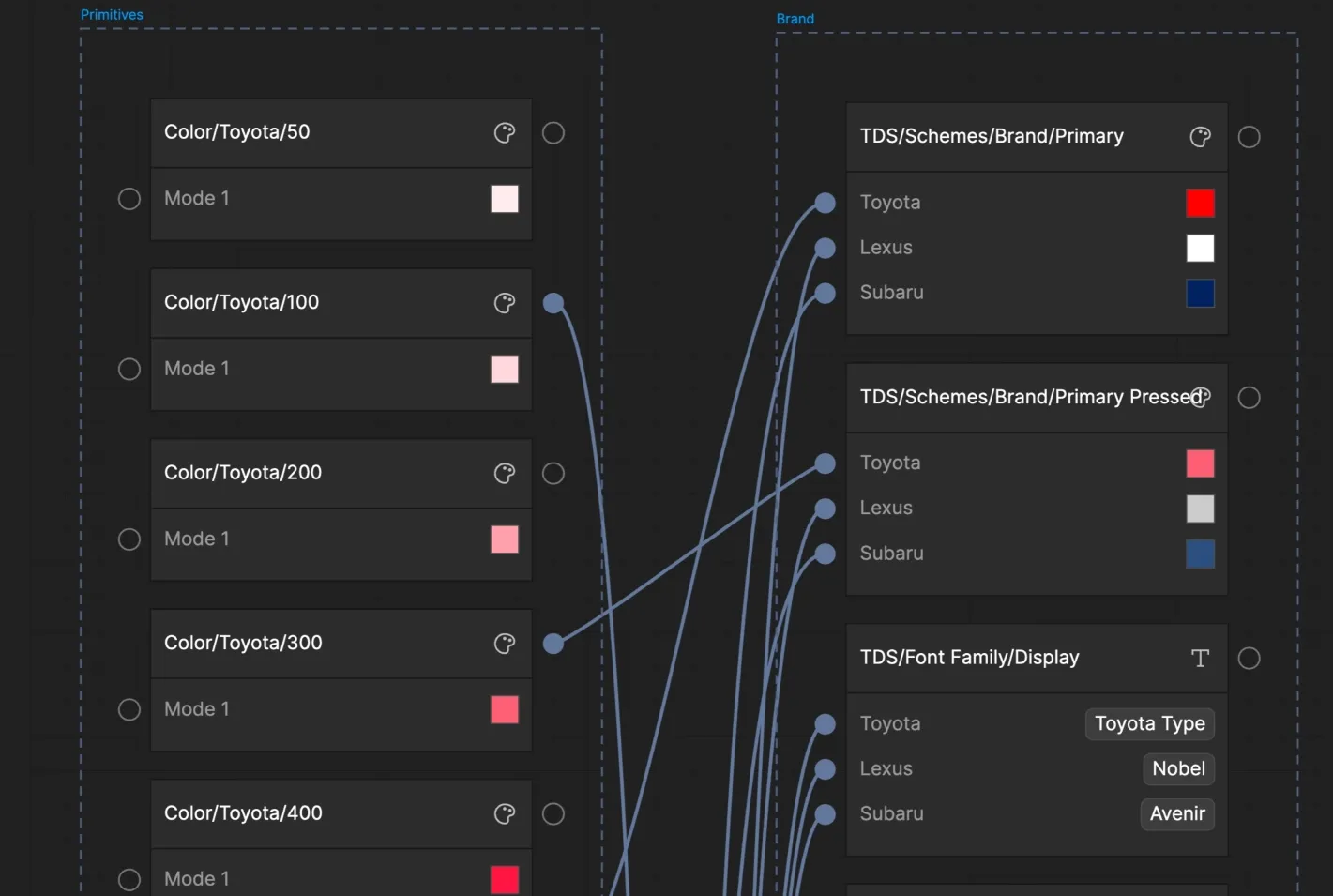Select the Color/Toyota/400 node title
This screenshot has width=1333, height=896.
(x=243, y=813)
